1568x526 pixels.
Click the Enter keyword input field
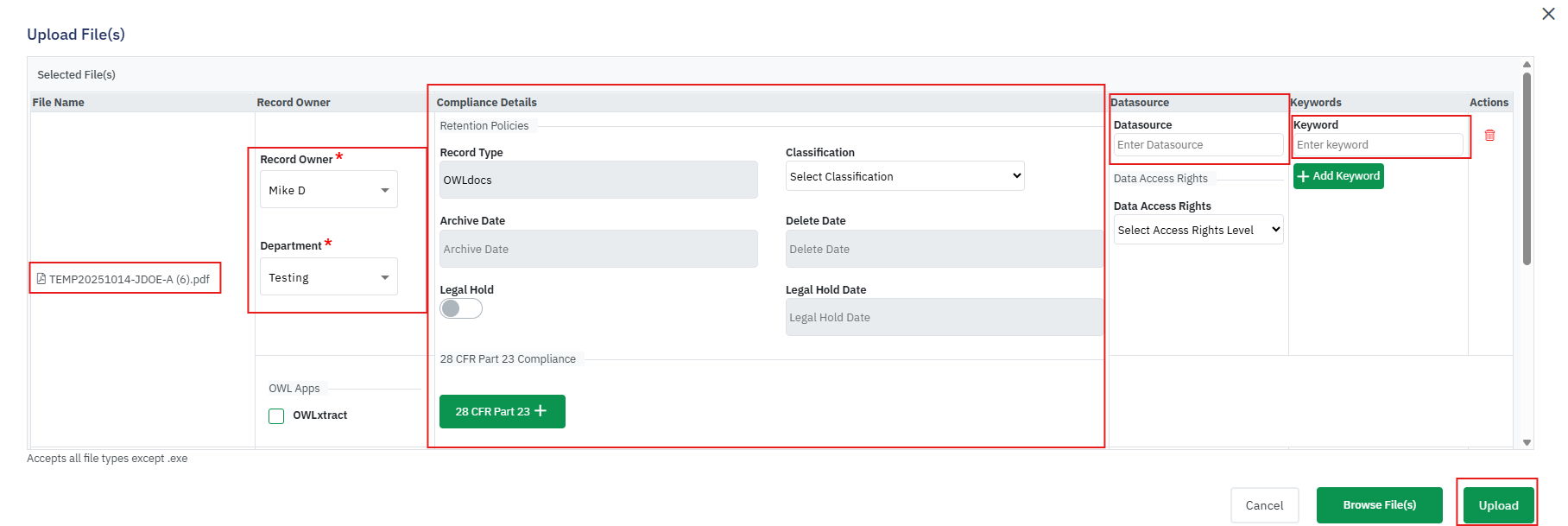pyautogui.click(x=1377, y=145)
